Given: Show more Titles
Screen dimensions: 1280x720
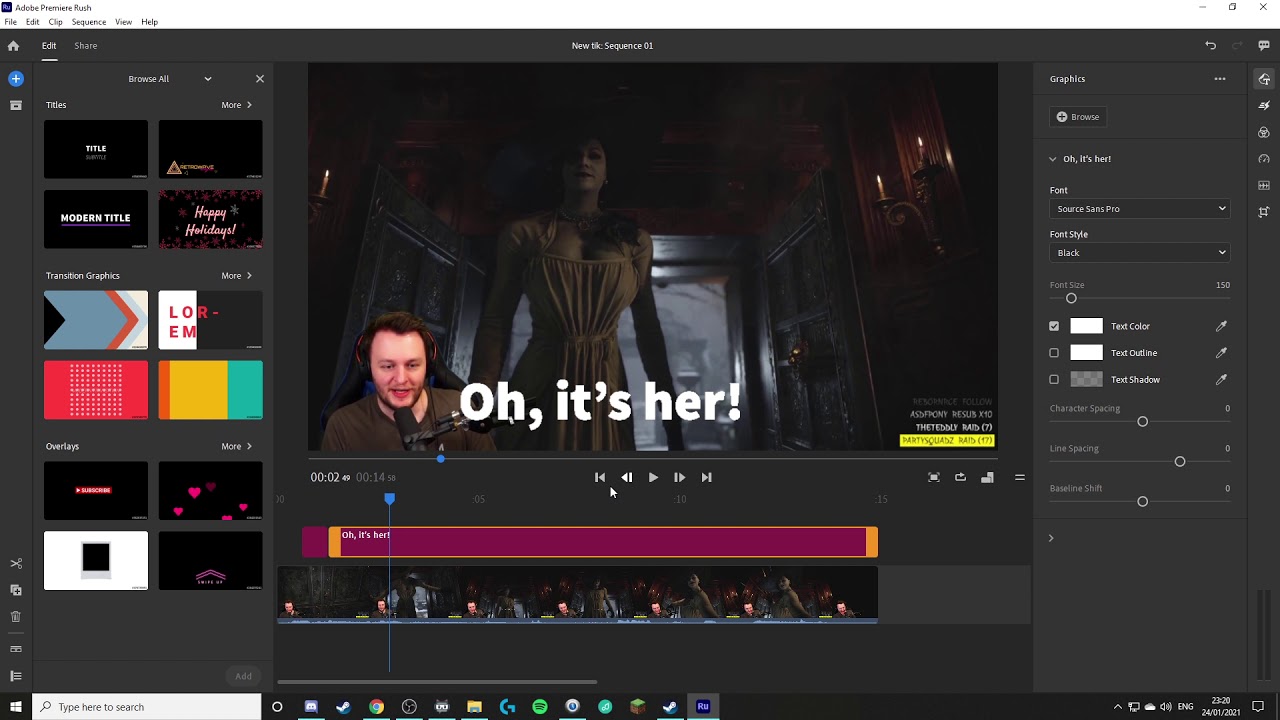Looking at the screenshot, I should click(x=236, y=105).
